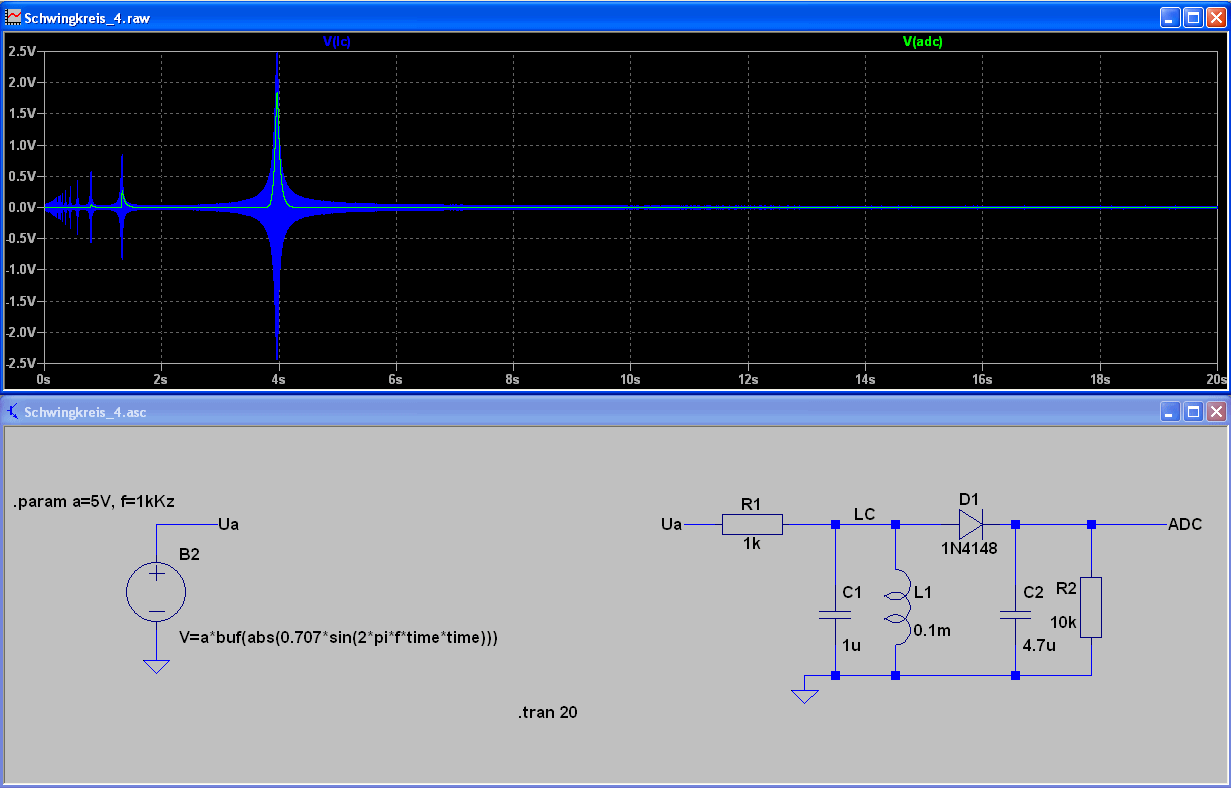The image size is (1231, 788).
Task: Click the LC net label
Action: (865, 514)
